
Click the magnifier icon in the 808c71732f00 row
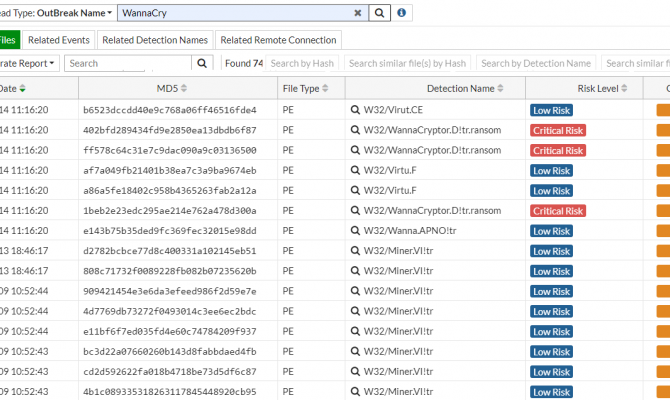click(x=355, y=271)
